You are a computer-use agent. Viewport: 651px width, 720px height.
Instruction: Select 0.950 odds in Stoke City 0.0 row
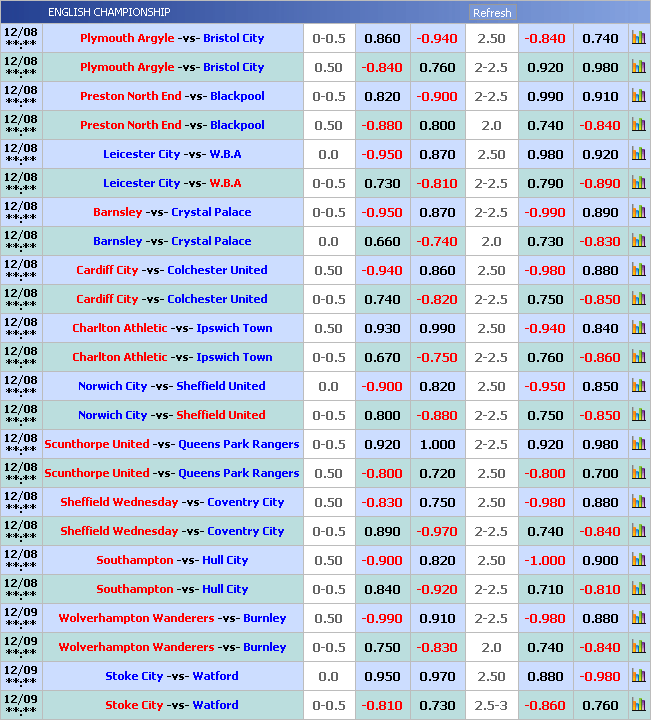coord(382,677)
